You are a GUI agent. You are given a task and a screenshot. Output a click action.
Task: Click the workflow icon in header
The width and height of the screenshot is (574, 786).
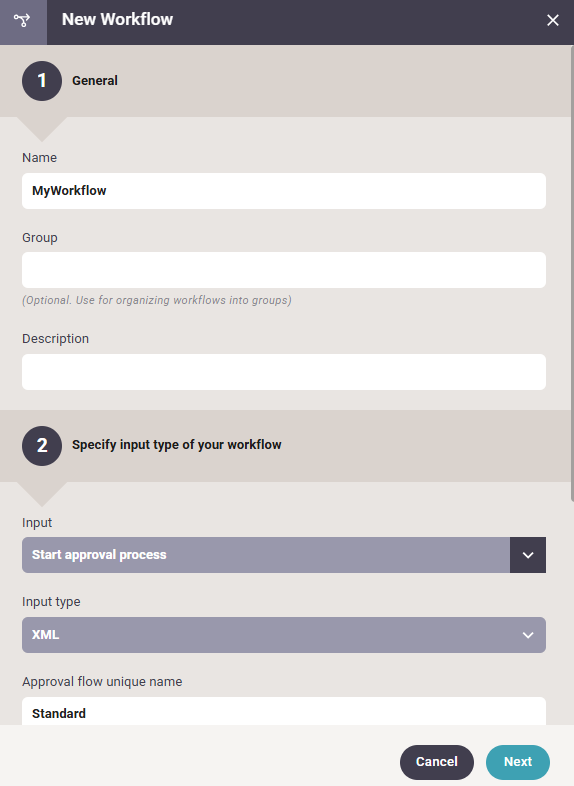(x=23, y=21)
